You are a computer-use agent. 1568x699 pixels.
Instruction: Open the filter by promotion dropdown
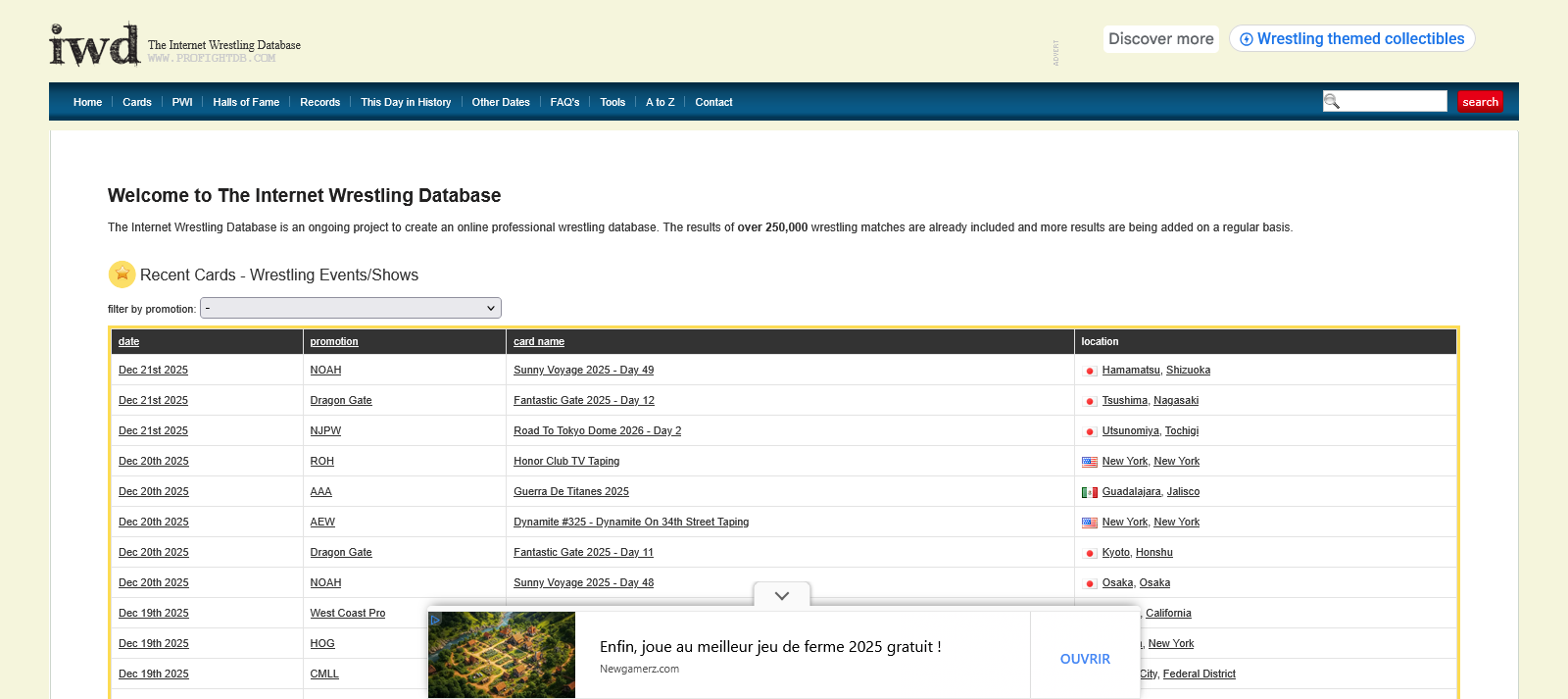(x=351, y=308)
